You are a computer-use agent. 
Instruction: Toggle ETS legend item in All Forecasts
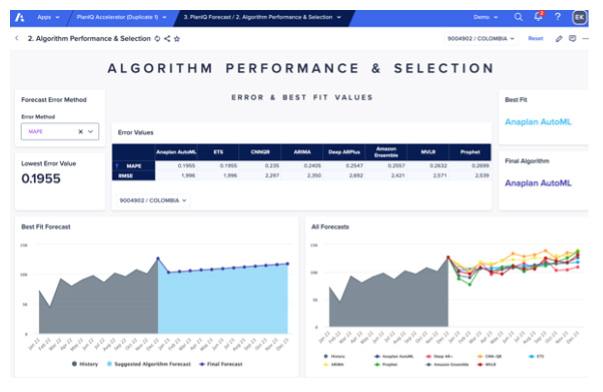(536, 357)
